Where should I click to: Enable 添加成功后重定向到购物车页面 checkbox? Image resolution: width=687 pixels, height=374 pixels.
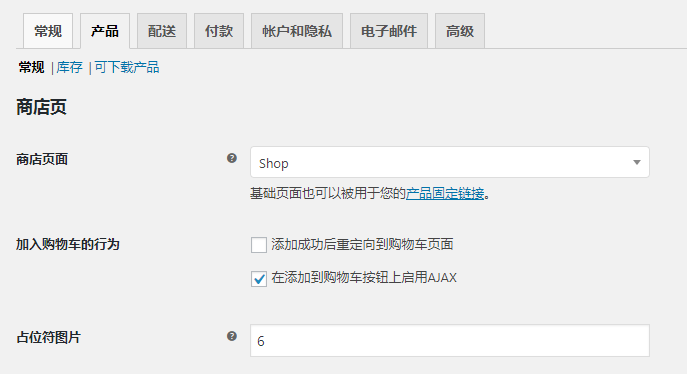coord(259,245)
